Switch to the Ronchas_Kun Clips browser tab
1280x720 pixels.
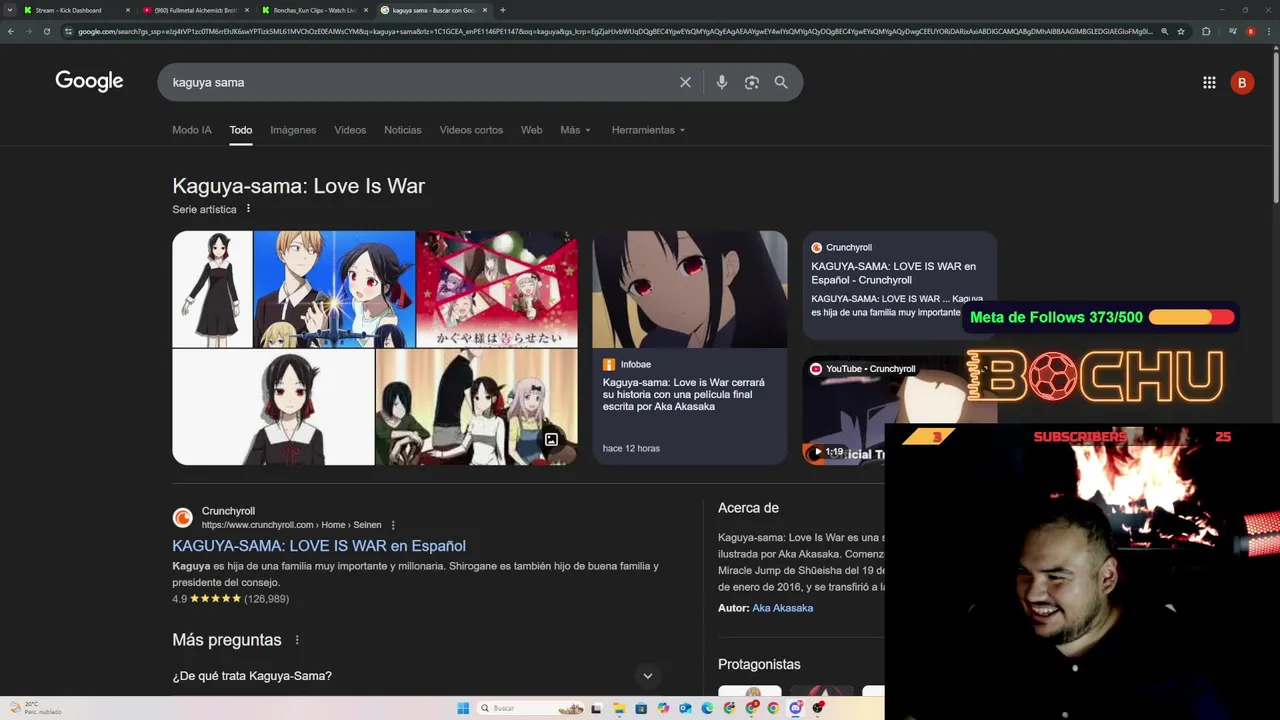(315, 10)
